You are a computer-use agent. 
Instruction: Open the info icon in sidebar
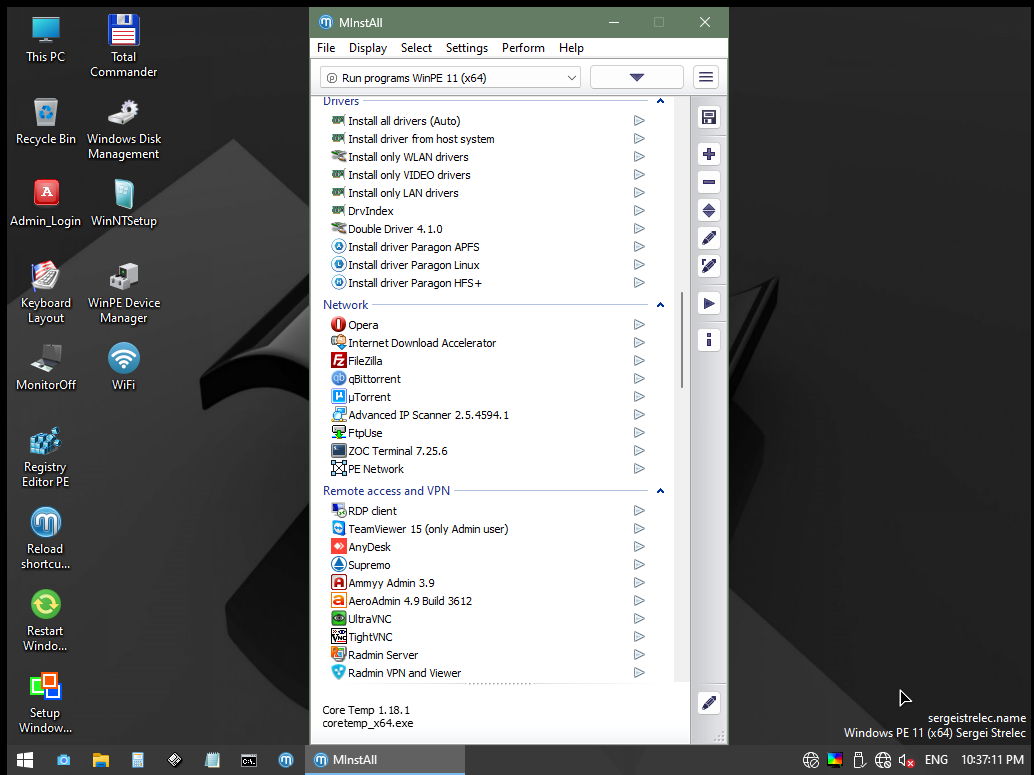[709, 340]
